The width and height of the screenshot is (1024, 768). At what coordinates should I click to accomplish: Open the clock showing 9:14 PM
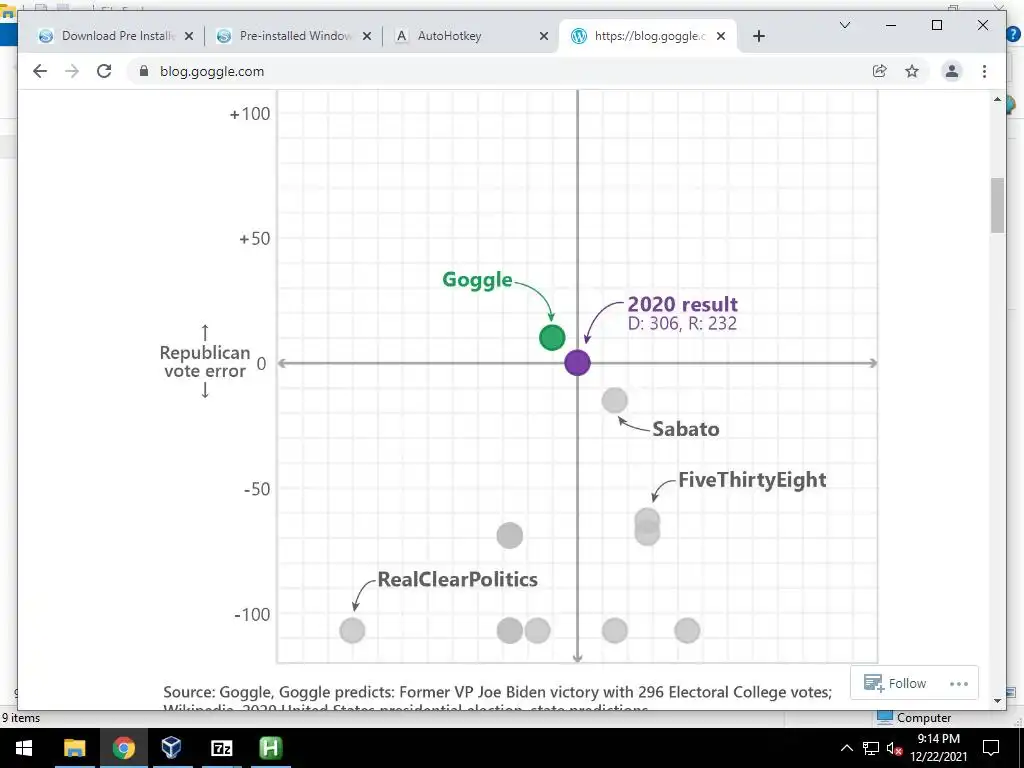[x=938, y=748]
